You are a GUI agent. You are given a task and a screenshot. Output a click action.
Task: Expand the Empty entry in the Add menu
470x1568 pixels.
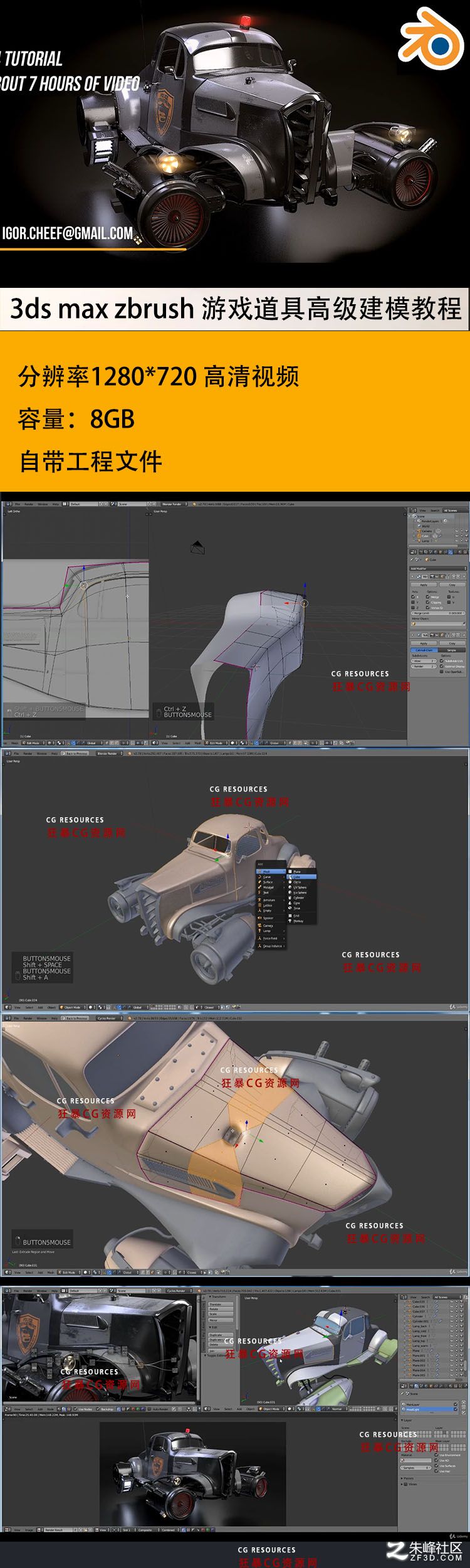click(x=271, y=911)
